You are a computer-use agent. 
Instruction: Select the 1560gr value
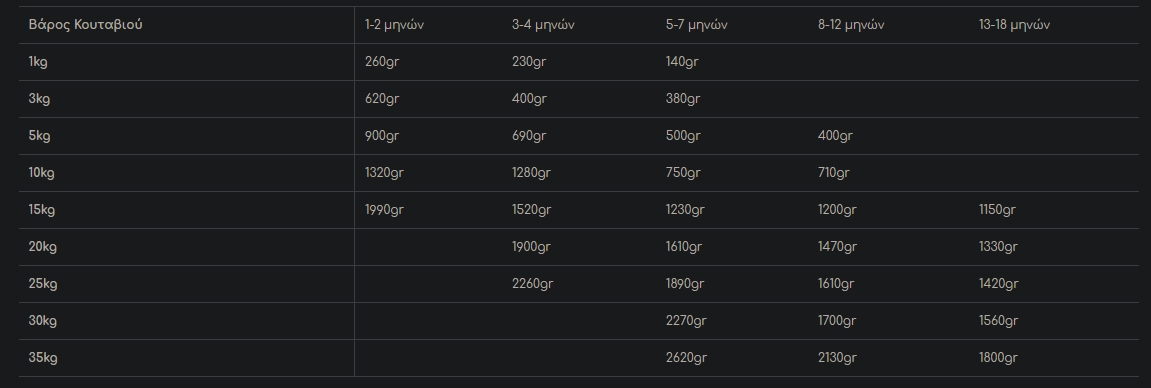pyautogui.click(x=998, y=321)
